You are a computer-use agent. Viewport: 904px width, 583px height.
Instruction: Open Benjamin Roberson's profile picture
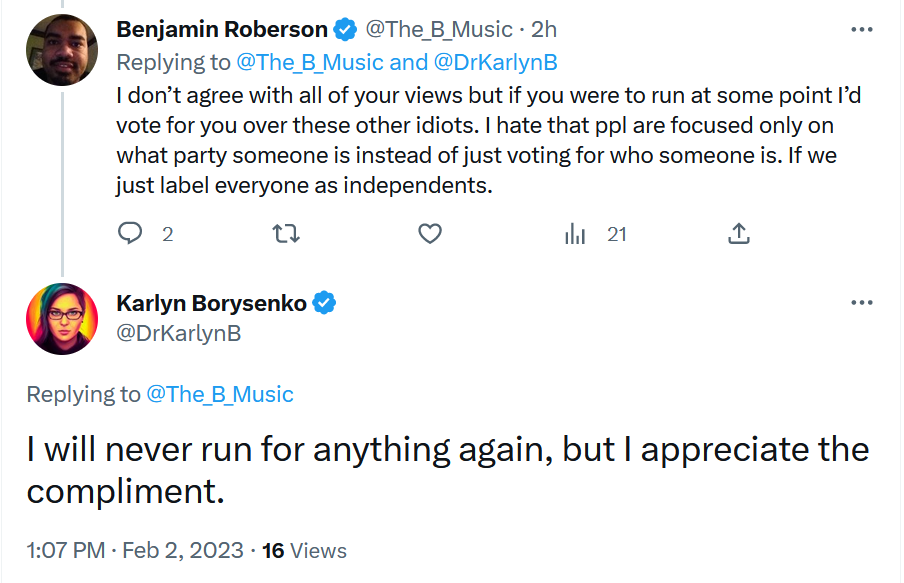tap(62, 50)
